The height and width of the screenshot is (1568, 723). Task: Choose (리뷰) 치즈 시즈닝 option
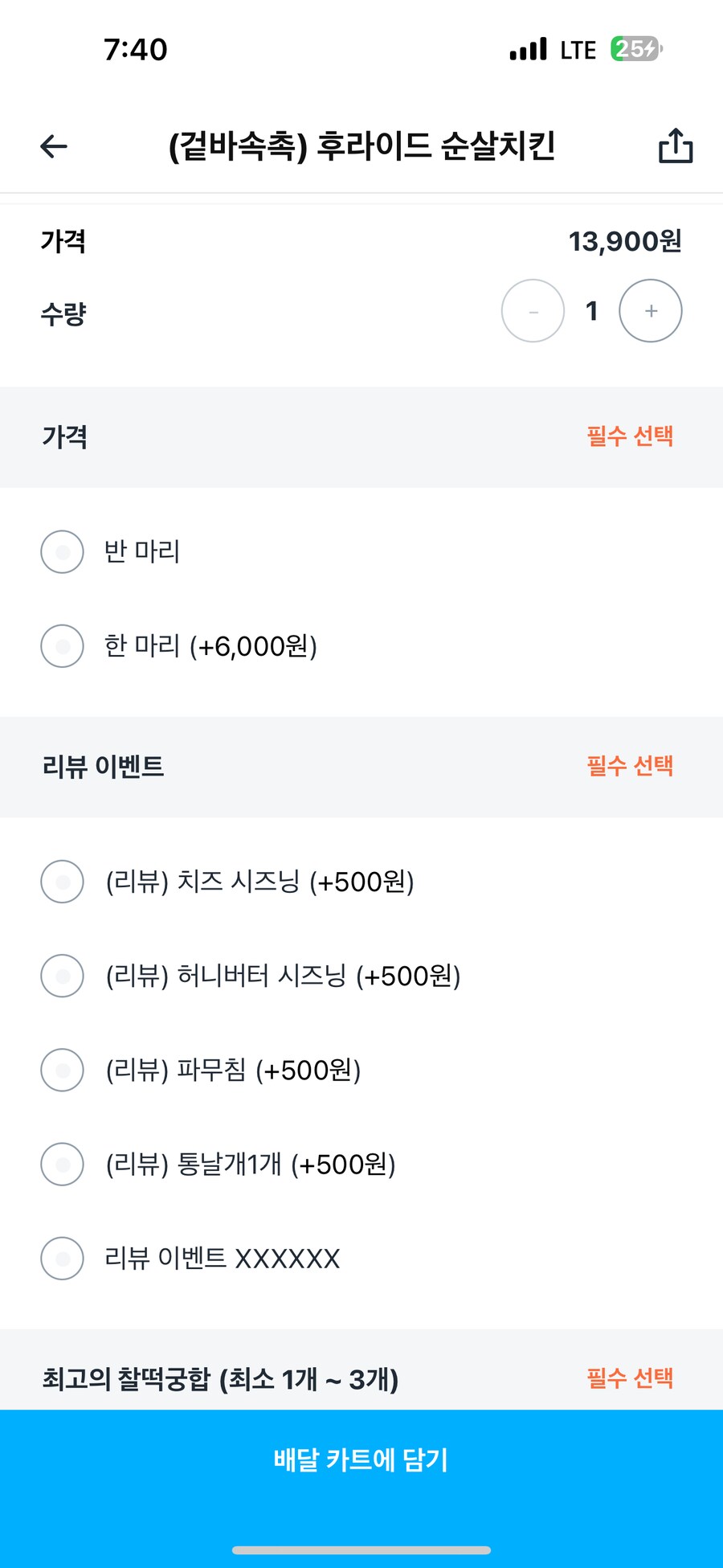[x=63, y=882]
